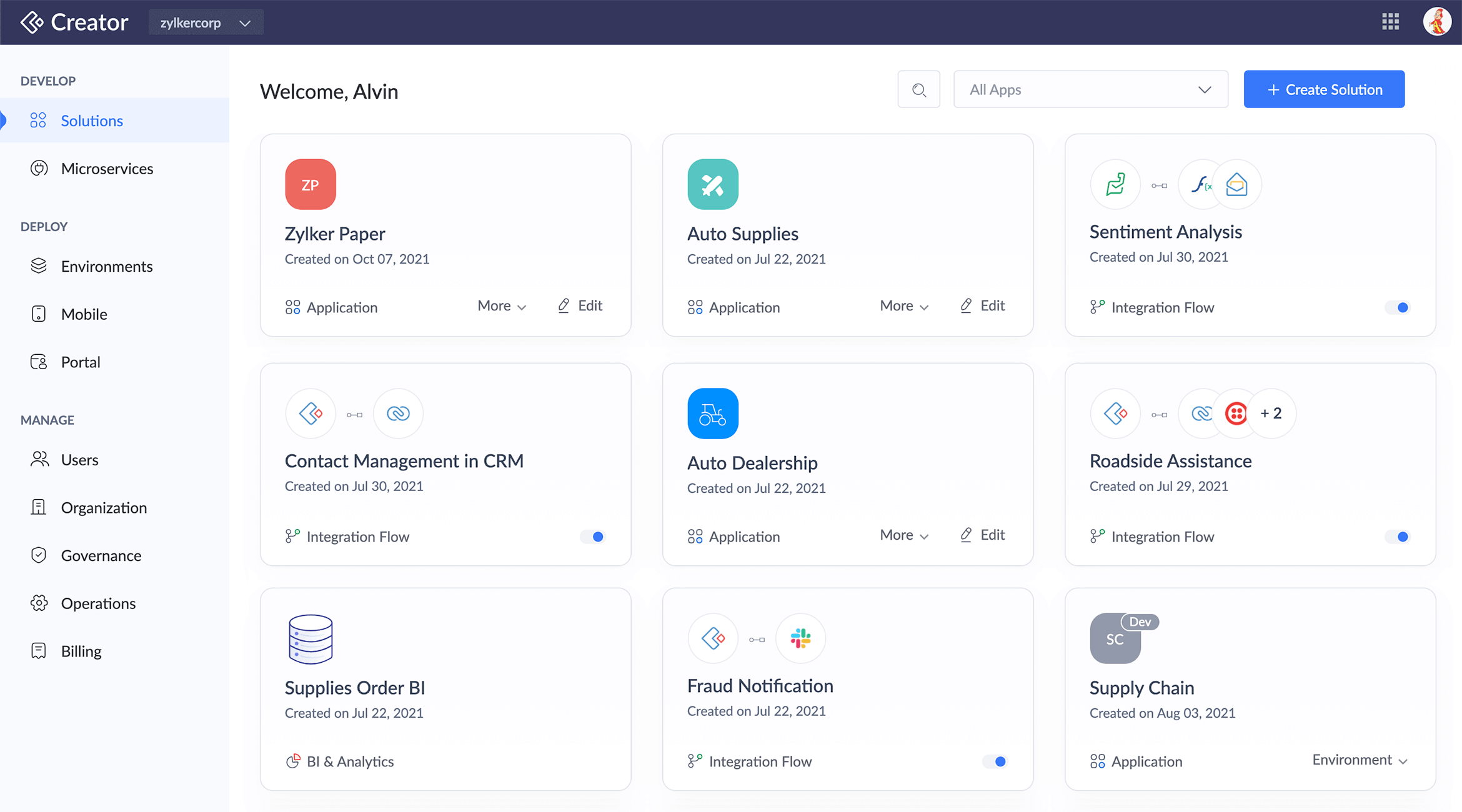Open the user profile avatar
The height and width of the screenshot is (812, 1462).
click(x=1437, y=21)
